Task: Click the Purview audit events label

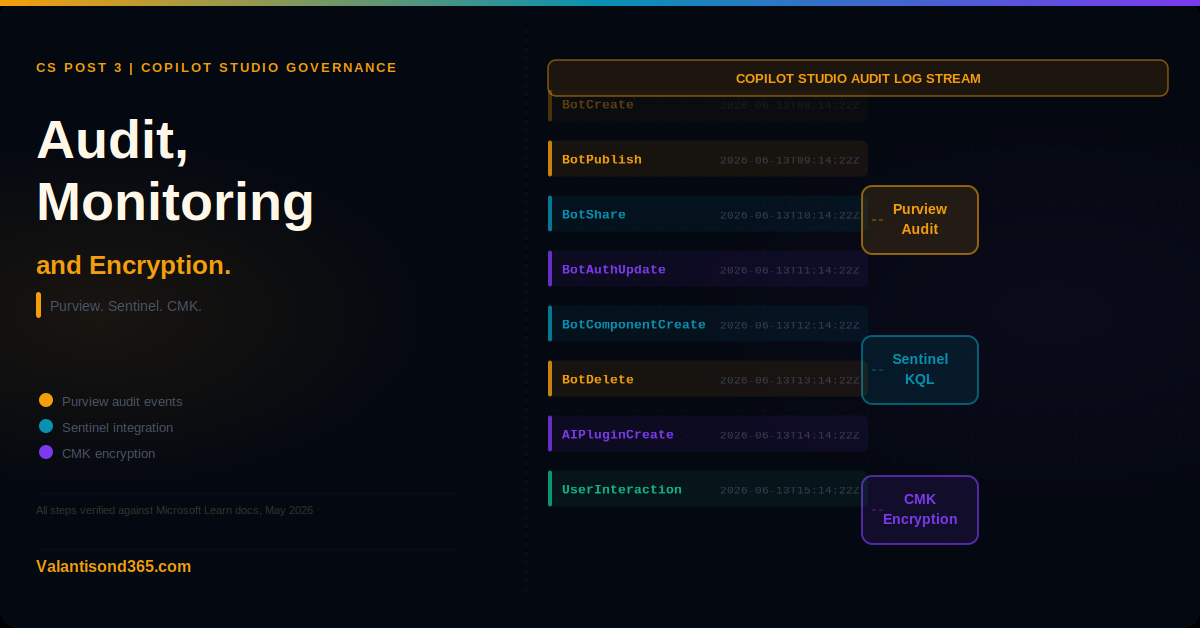Action: pyautogui.click(x=122, y=401)
